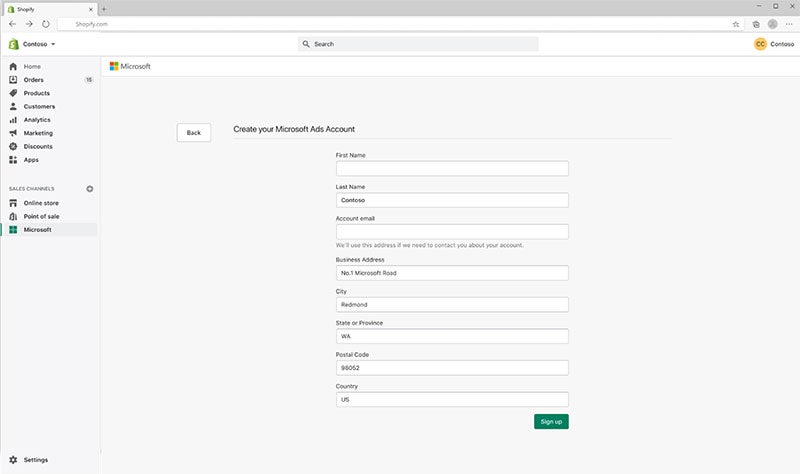Click the Orders inbox icon

tap(13, 80)
